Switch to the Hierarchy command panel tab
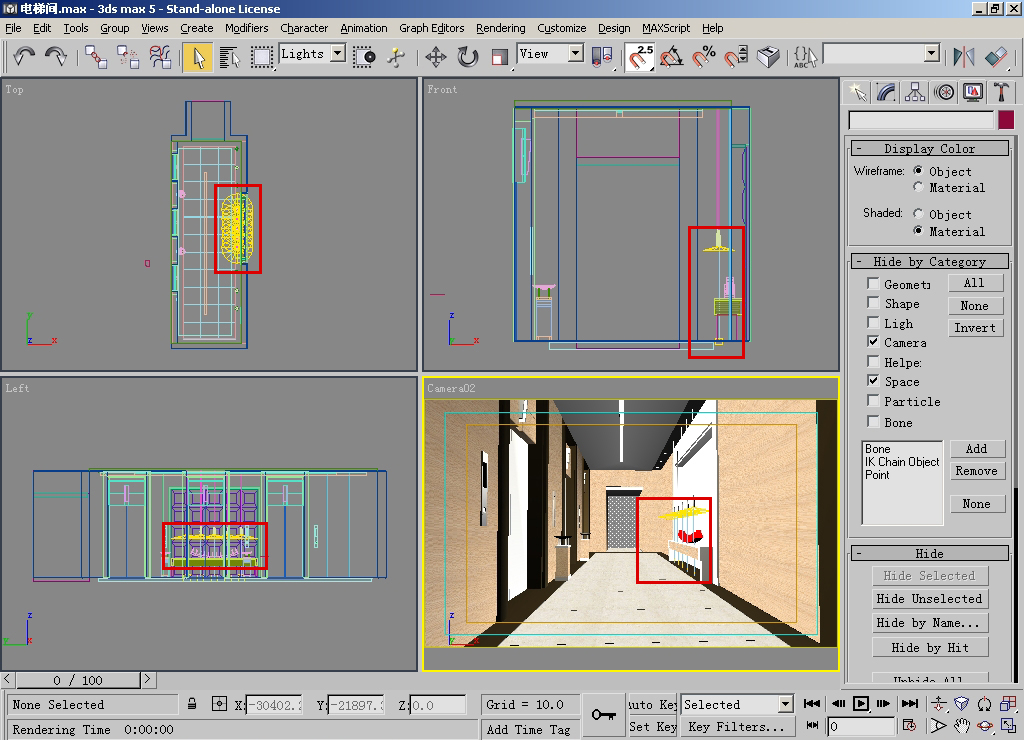 915,92
